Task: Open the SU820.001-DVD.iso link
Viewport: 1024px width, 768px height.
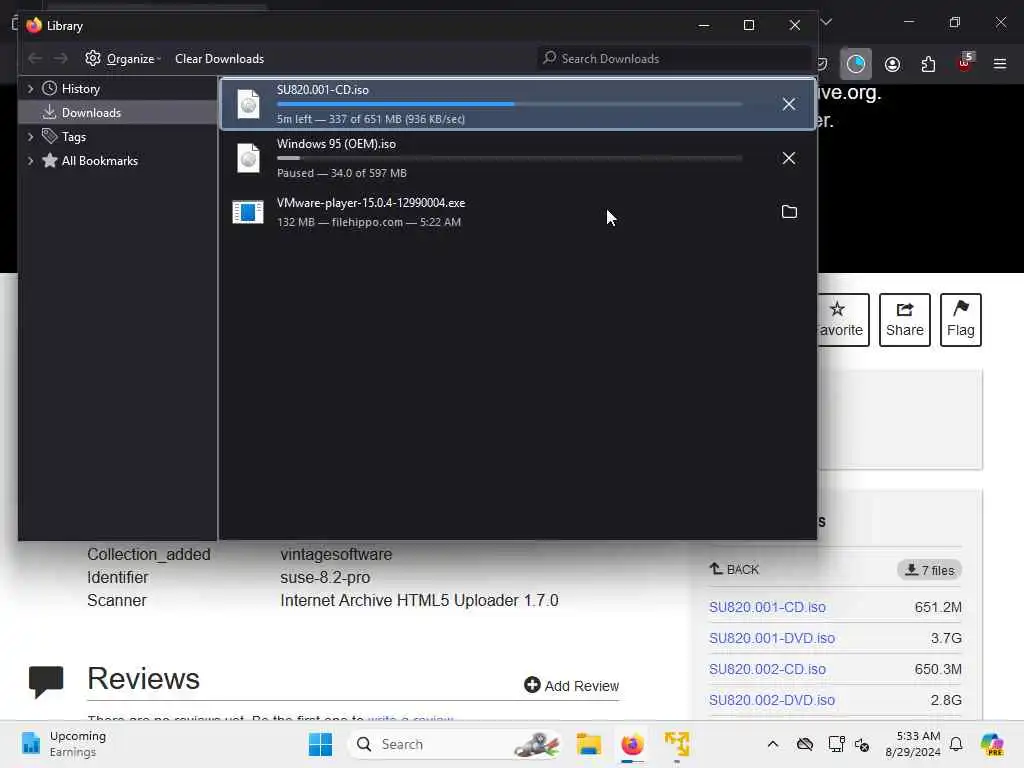Action: 771,638
